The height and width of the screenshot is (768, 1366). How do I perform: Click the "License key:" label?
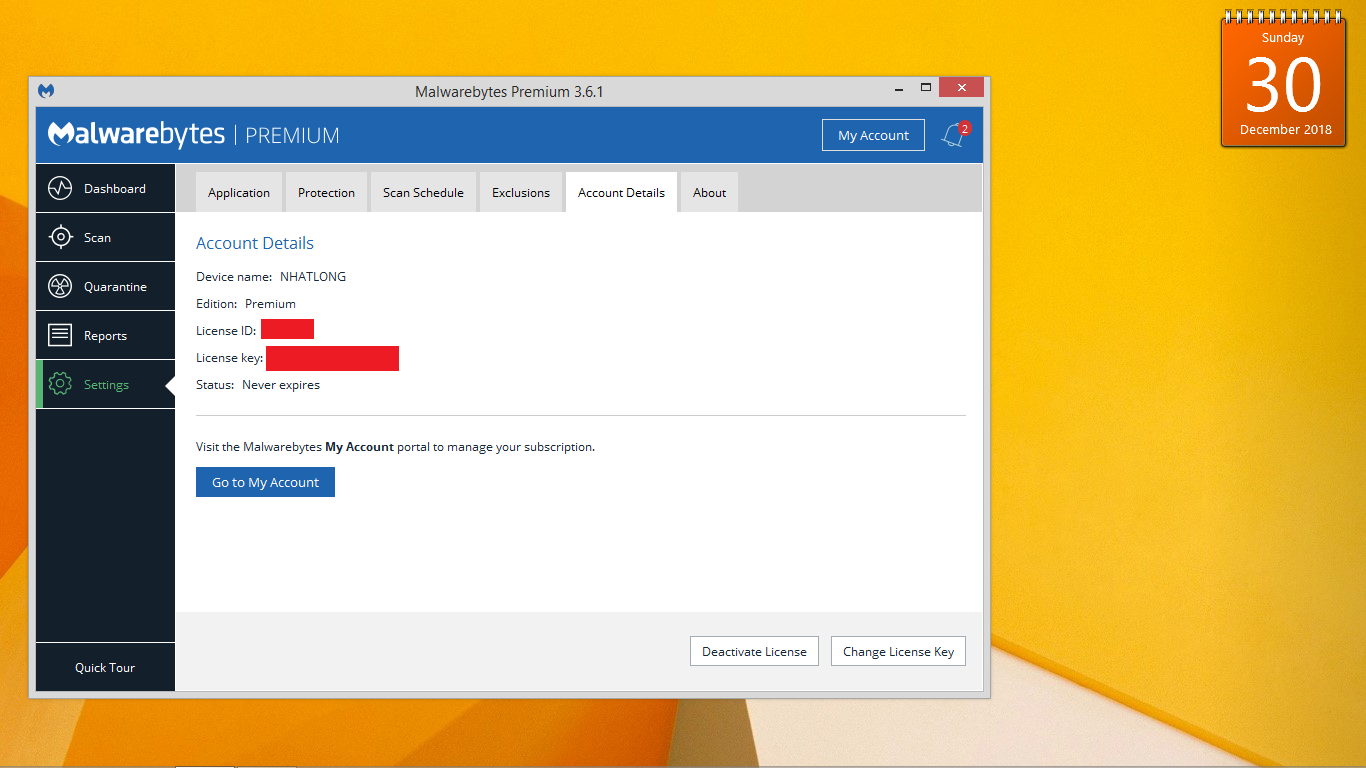pyautogui.click(x=229, y=357)
